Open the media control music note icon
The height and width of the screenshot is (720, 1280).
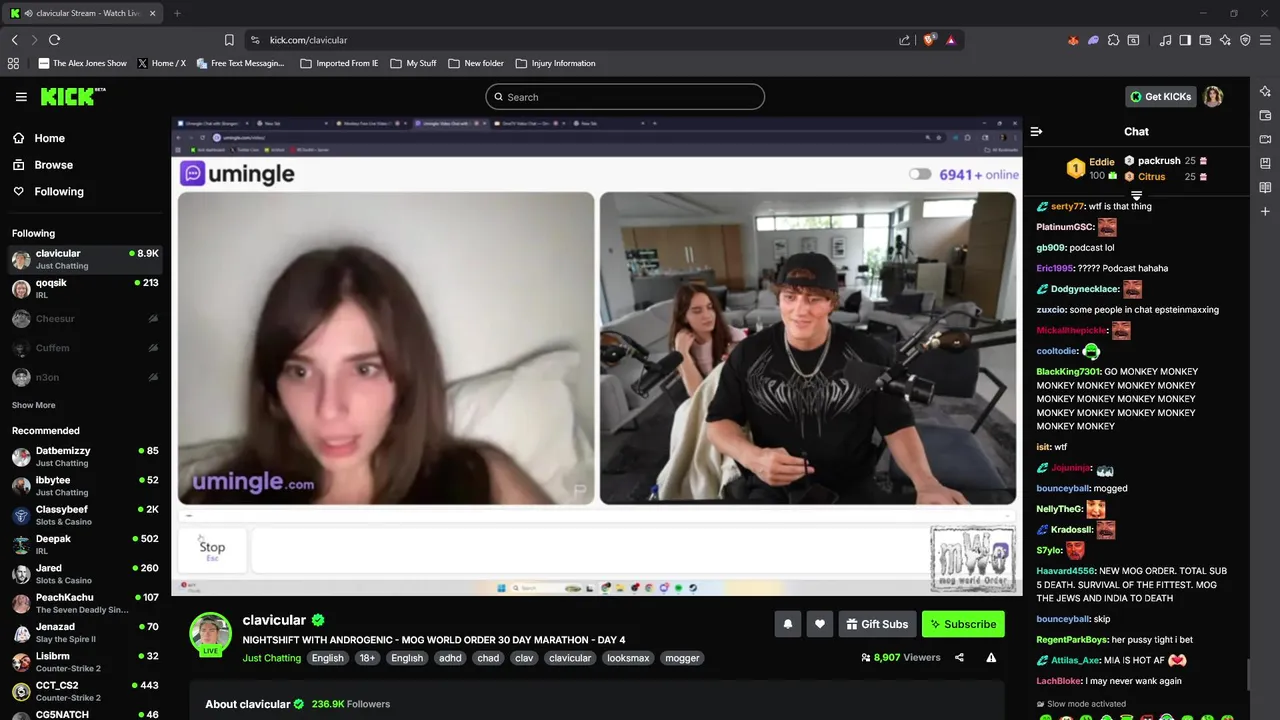tap(1165, 40)
